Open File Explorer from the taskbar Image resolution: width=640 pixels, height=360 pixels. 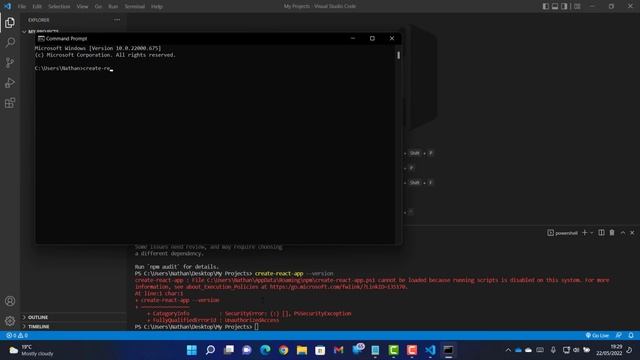tap(302, 350)
